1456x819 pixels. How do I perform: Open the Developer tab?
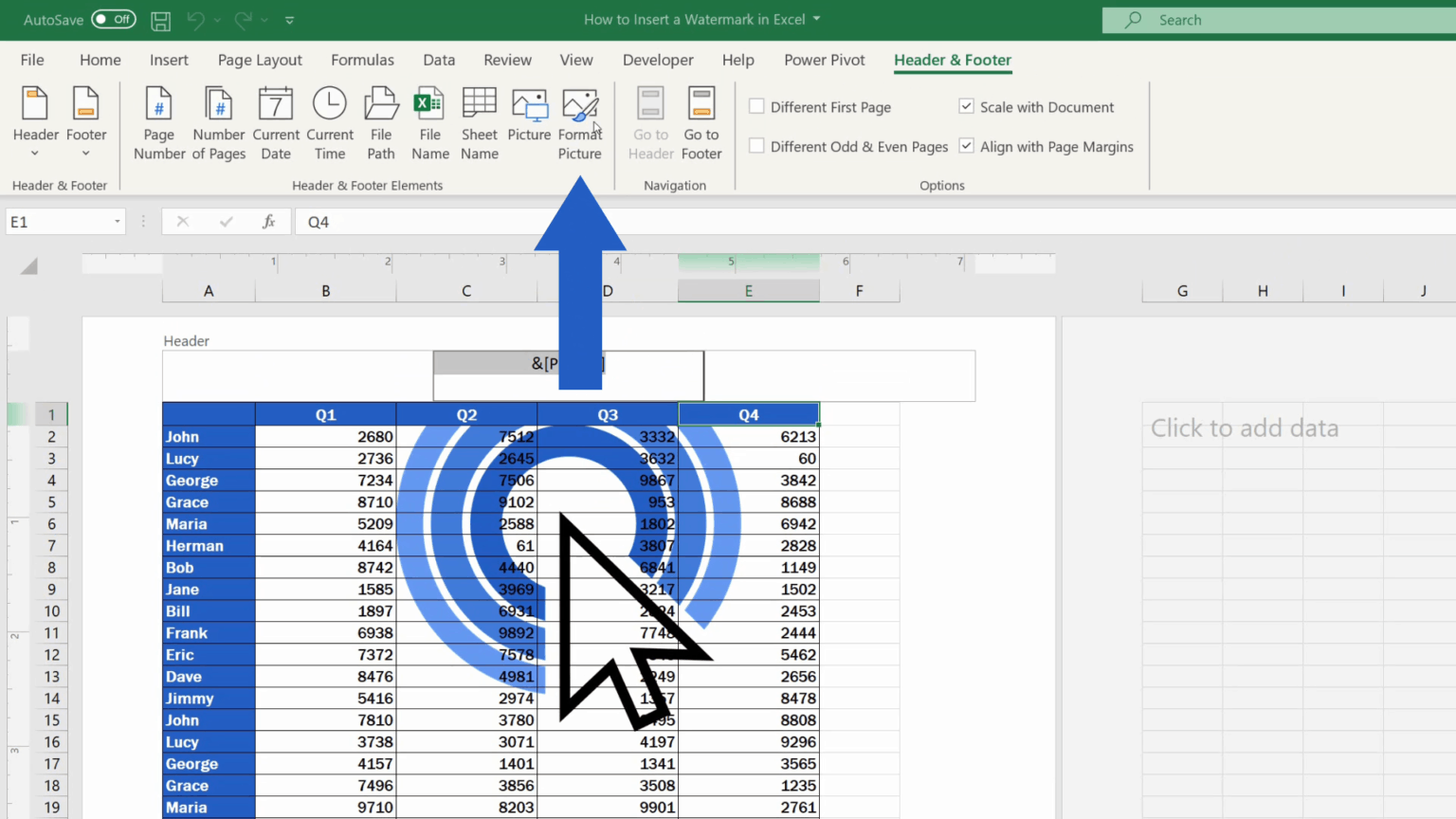[658, 60]
